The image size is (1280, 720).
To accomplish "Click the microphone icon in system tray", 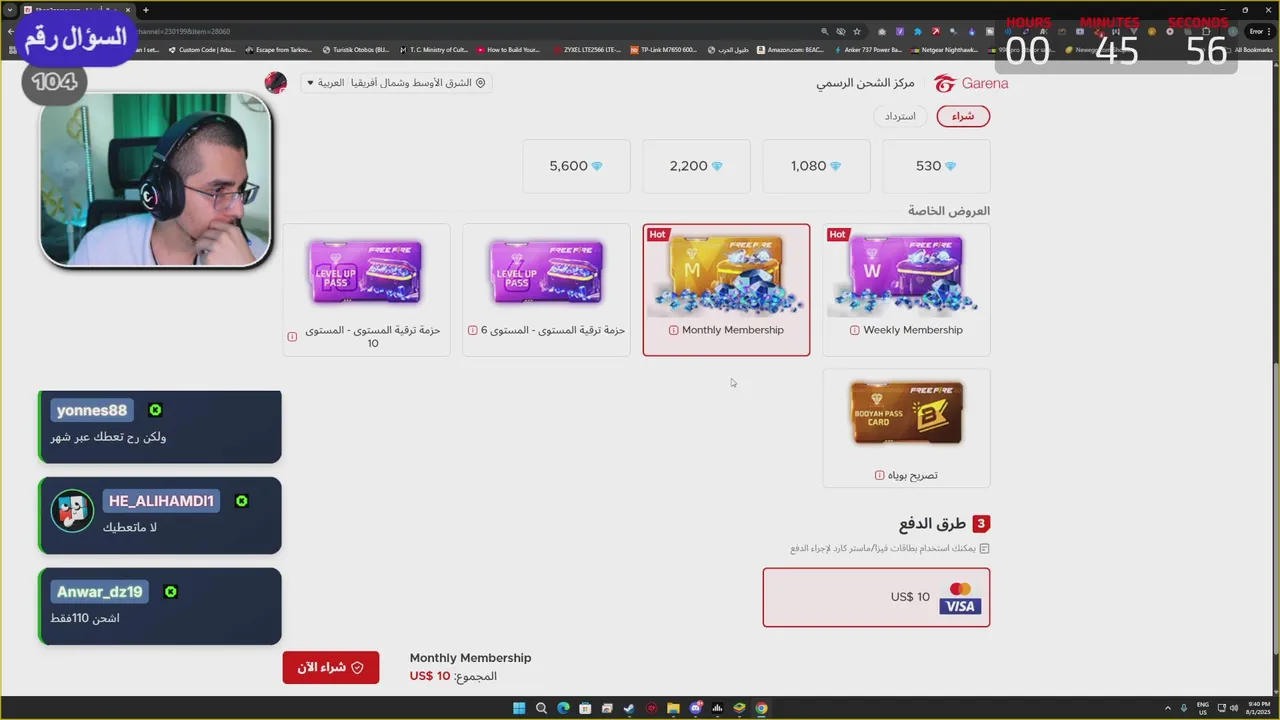I will coord(1184,708).
